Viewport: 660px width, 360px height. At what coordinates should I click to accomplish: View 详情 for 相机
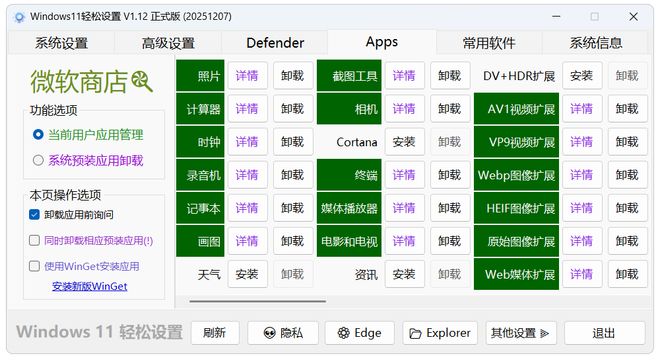coord(404,109)
